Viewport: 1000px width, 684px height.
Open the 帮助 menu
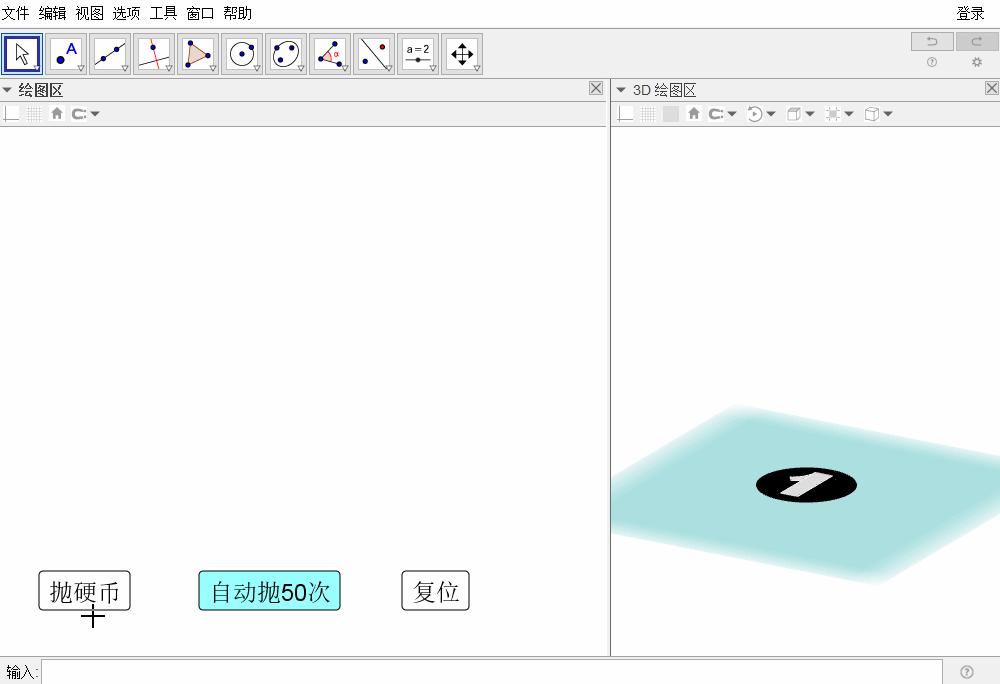click(x=237, y=13)
